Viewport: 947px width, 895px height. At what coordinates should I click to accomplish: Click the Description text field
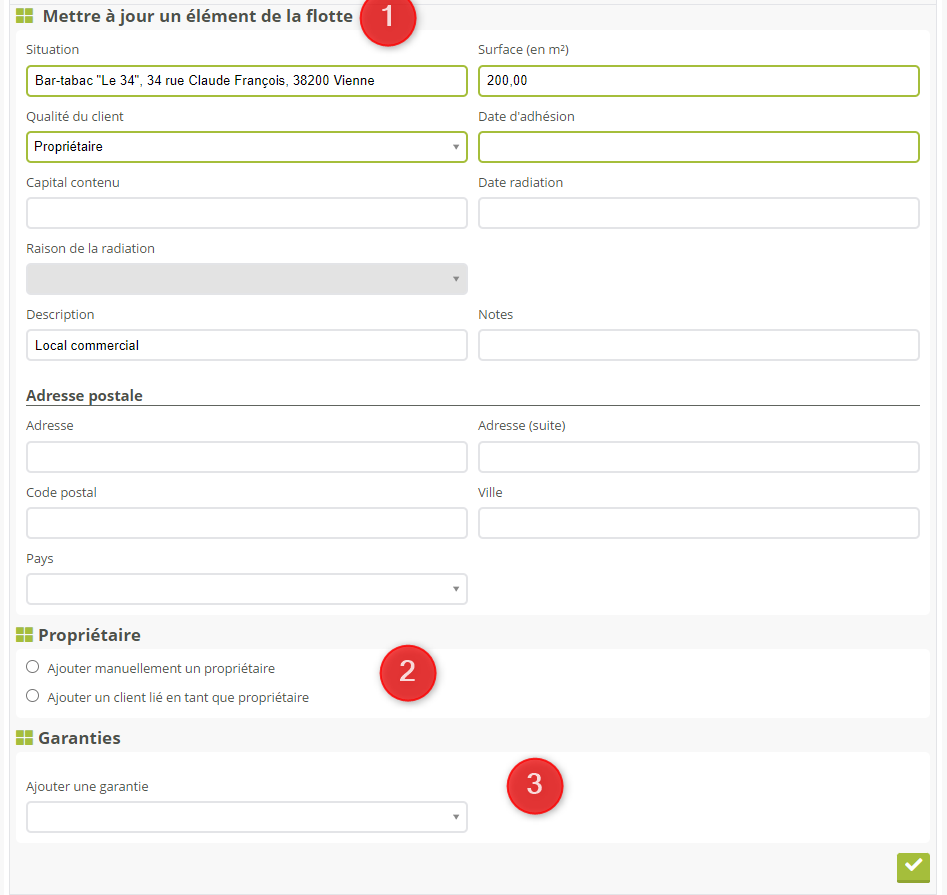(246, 345)
